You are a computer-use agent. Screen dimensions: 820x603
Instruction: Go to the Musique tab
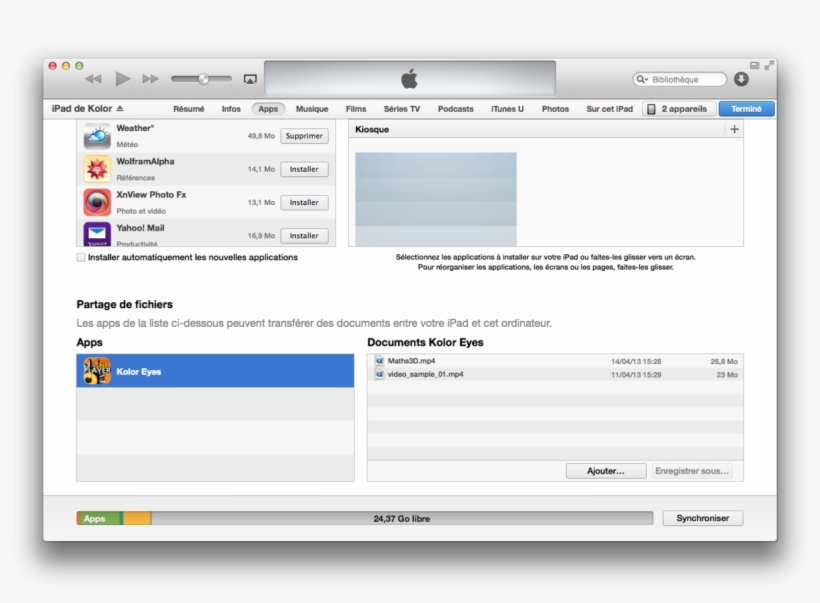312,109
